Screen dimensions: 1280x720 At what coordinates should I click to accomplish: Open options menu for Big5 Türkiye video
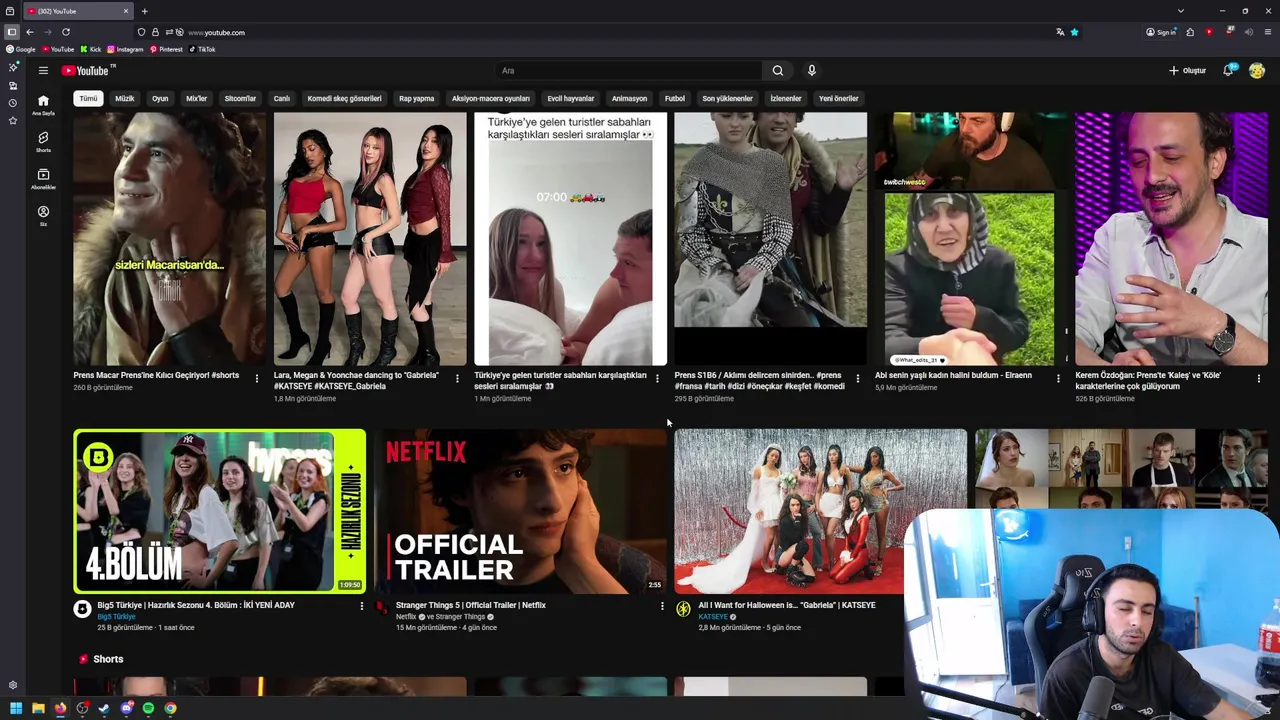coord(362,606)
